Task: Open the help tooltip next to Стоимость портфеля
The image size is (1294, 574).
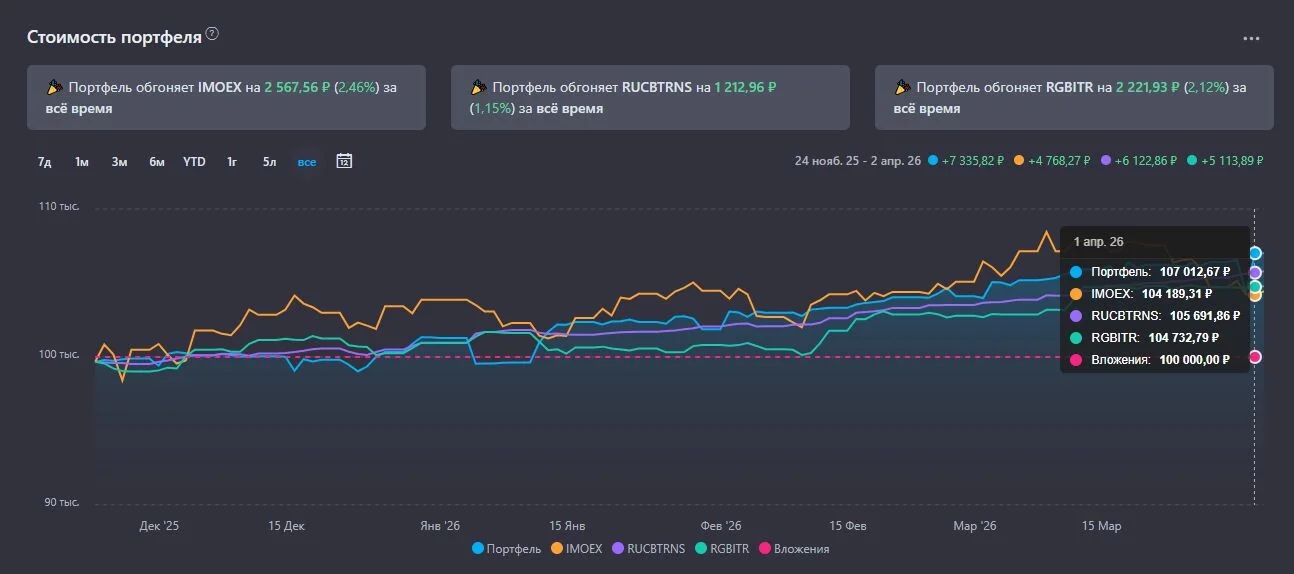Action: tap(212, 34)
